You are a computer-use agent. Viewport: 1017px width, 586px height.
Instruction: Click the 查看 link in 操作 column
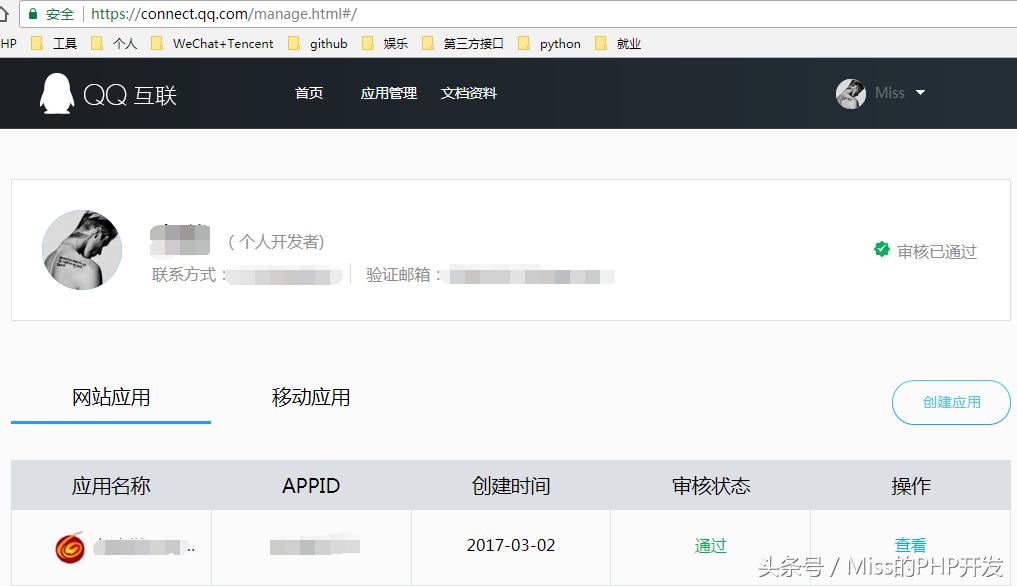coord(910,545)
